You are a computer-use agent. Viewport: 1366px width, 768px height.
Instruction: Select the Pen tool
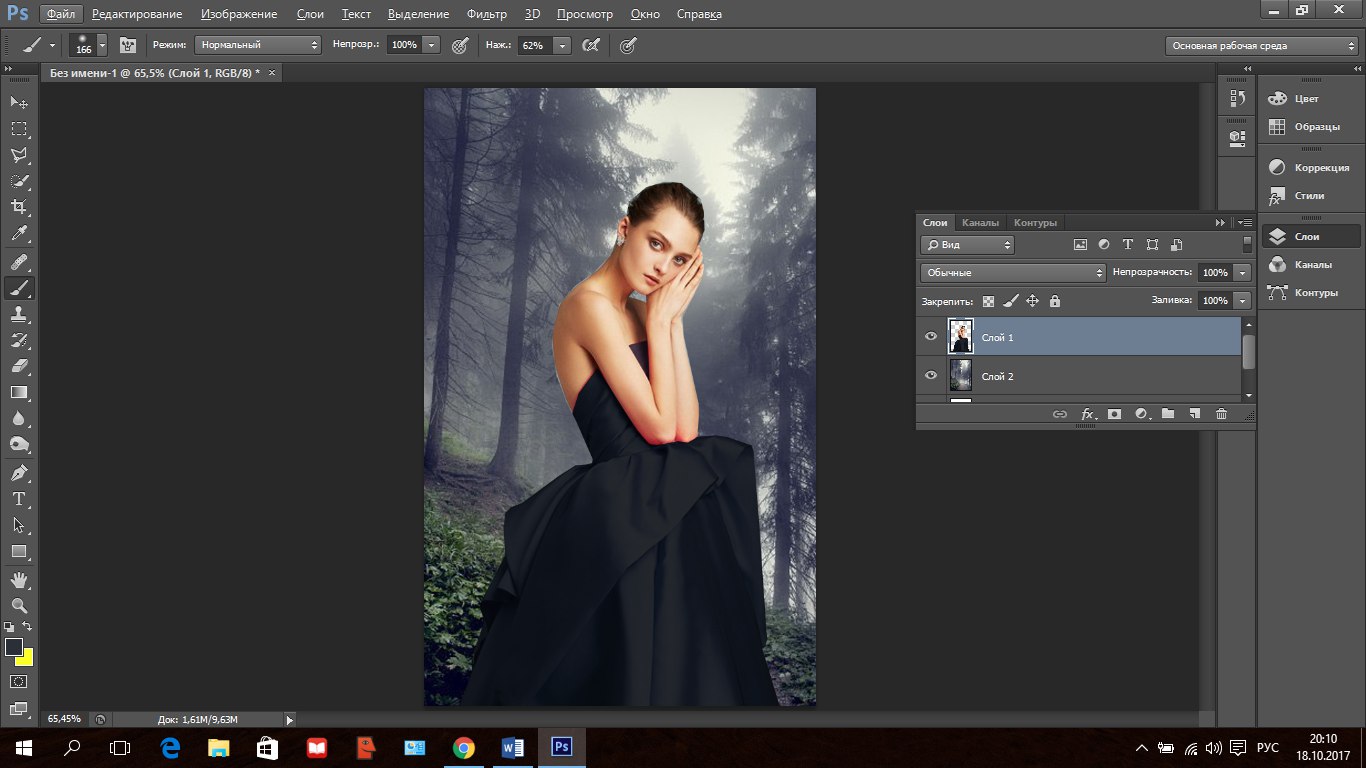click(19, 473)
